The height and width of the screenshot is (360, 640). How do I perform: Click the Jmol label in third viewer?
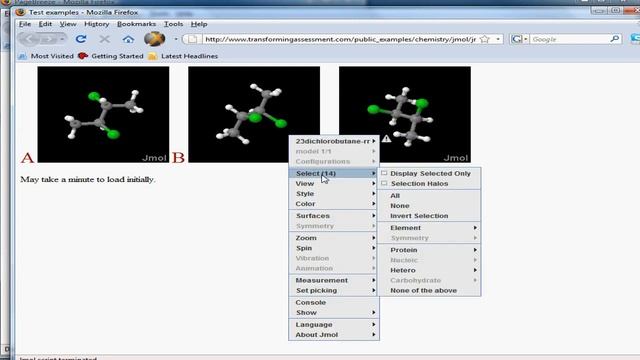(456, 158)
